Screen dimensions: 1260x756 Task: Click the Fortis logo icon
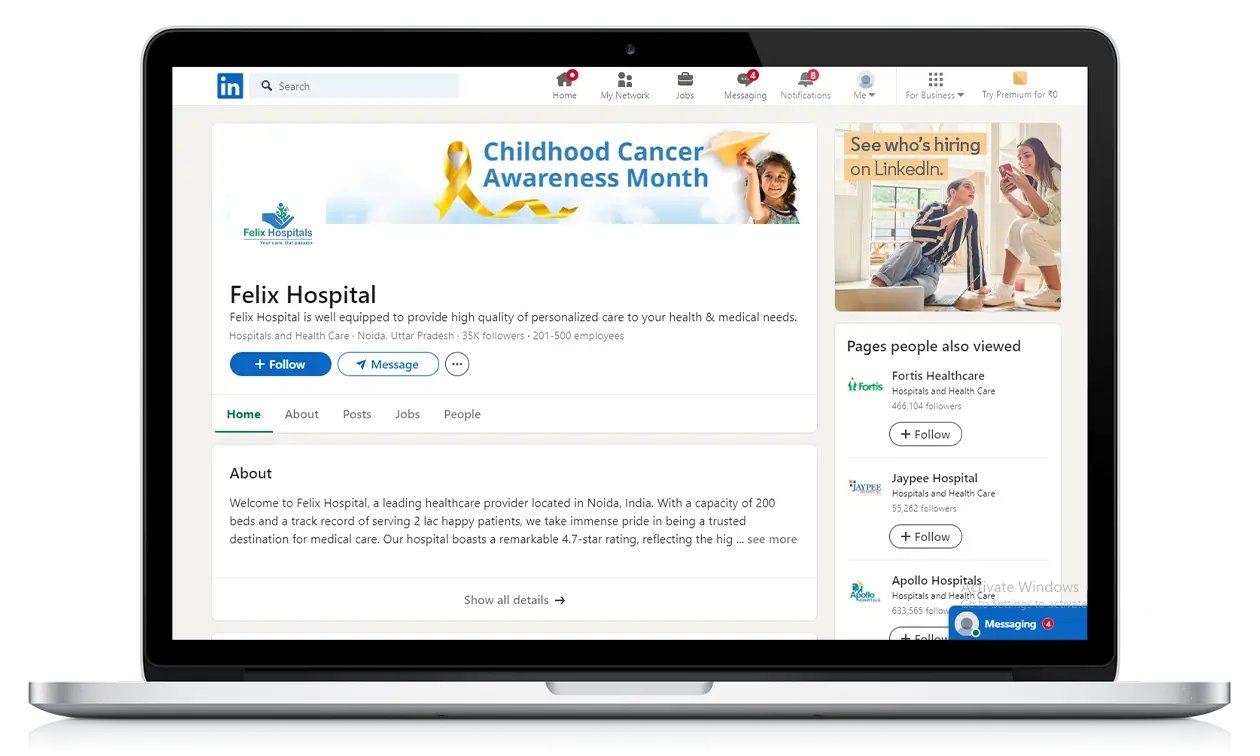point(865,385)
